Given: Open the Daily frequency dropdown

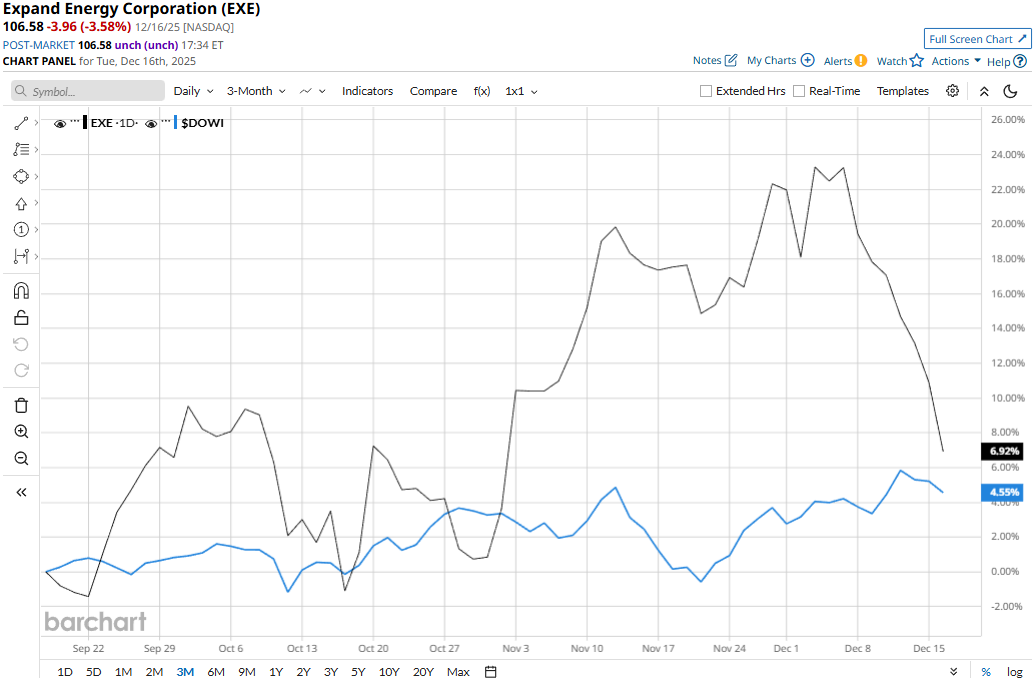Looking at the screenshot, I should [x=193, y=91].
